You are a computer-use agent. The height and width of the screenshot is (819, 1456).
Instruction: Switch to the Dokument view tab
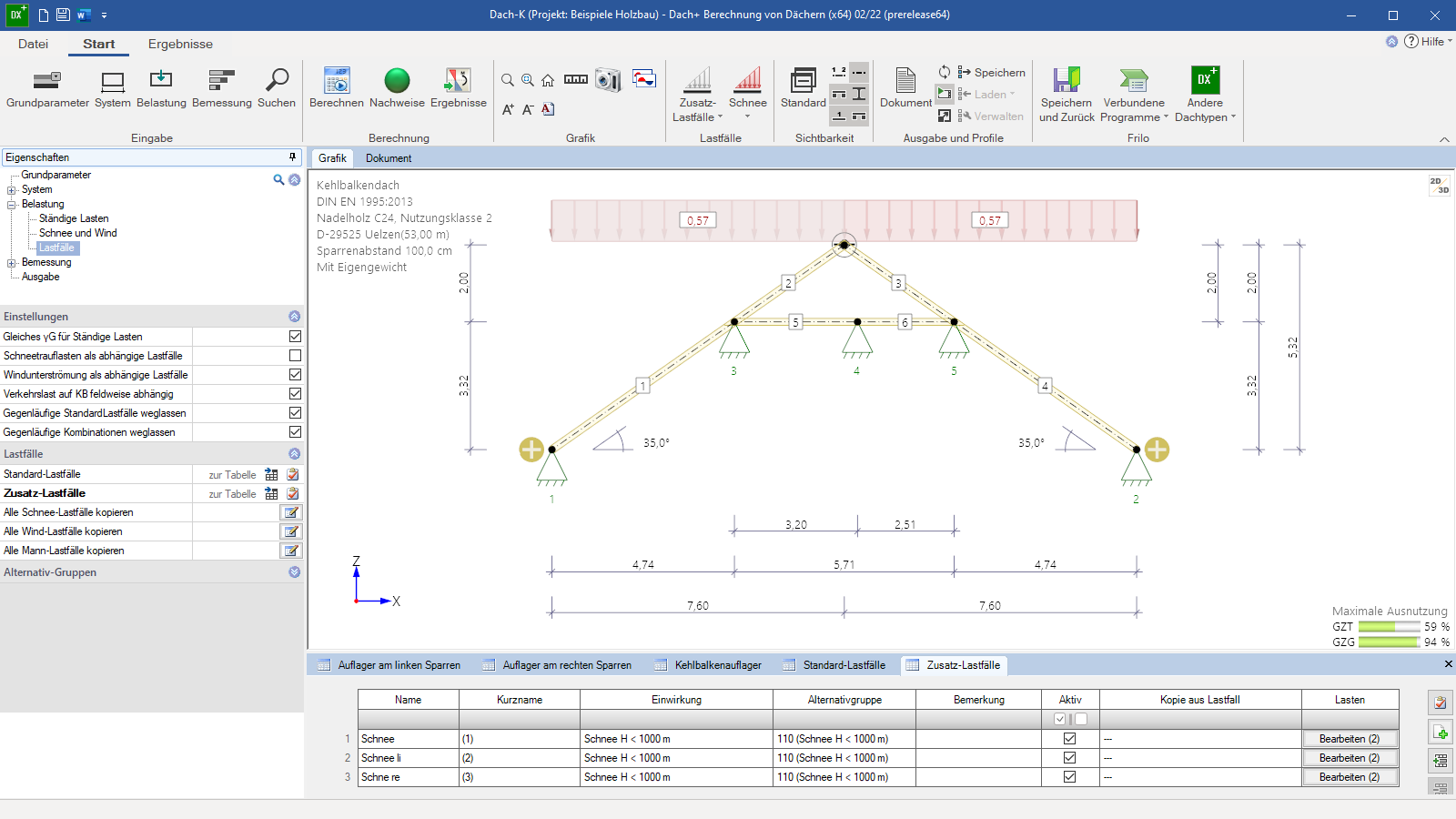click(x=389, y=158)
